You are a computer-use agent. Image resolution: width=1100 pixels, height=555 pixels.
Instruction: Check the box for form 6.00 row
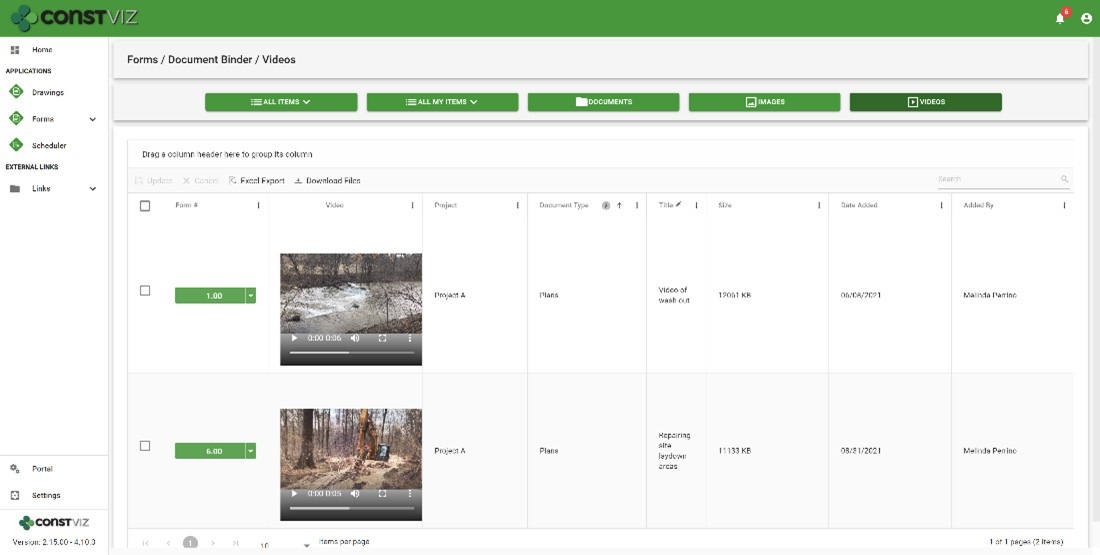(x=145, y=446)
